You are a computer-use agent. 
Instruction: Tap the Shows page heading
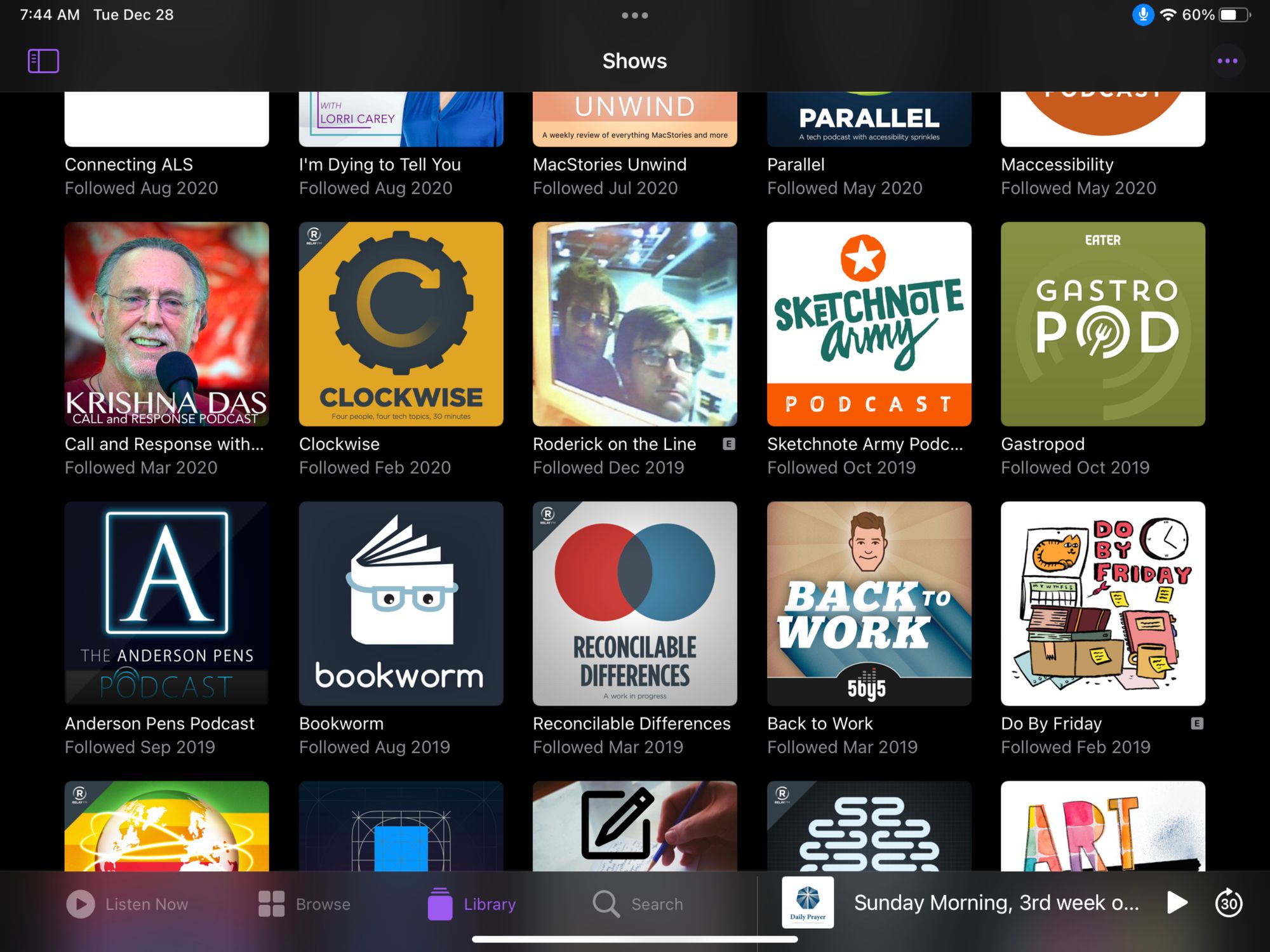634,61
